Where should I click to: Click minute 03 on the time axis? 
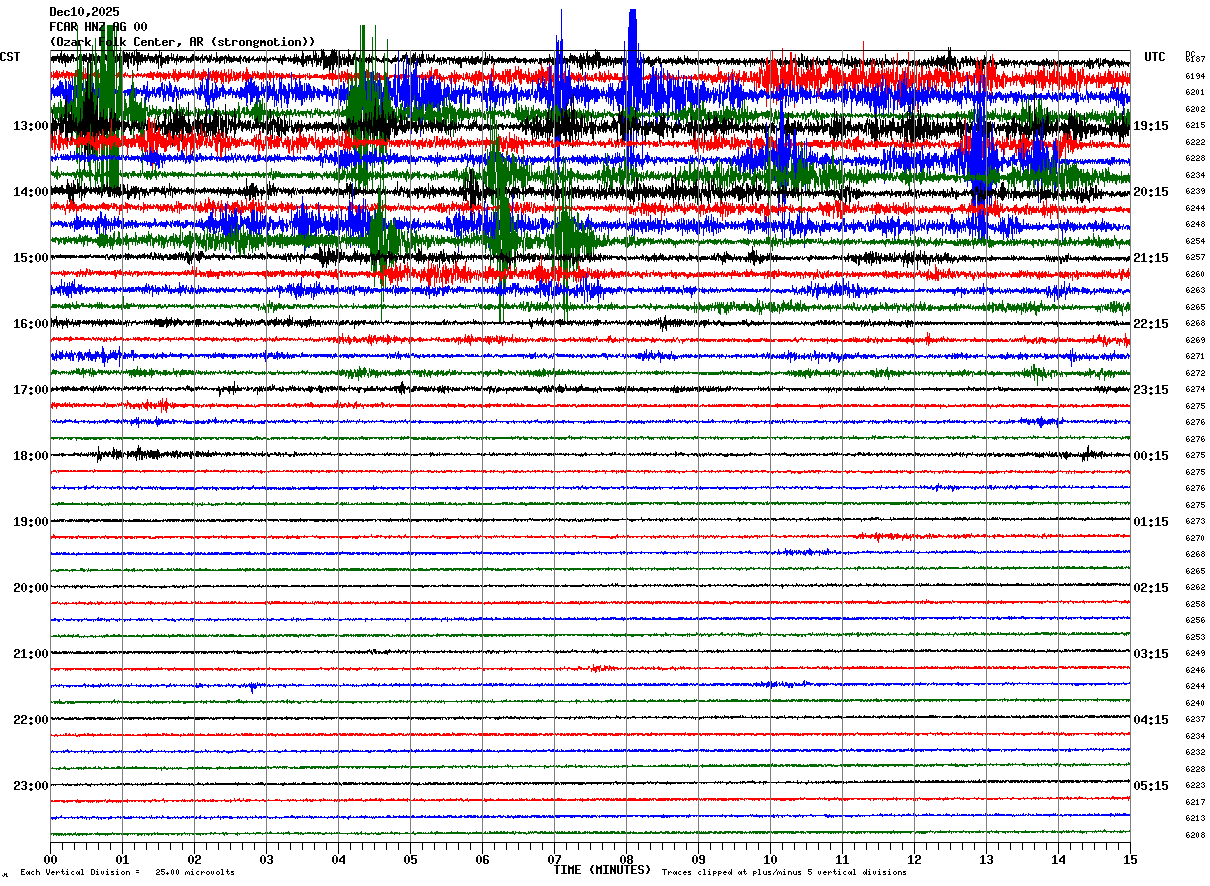tap(266, 859)
